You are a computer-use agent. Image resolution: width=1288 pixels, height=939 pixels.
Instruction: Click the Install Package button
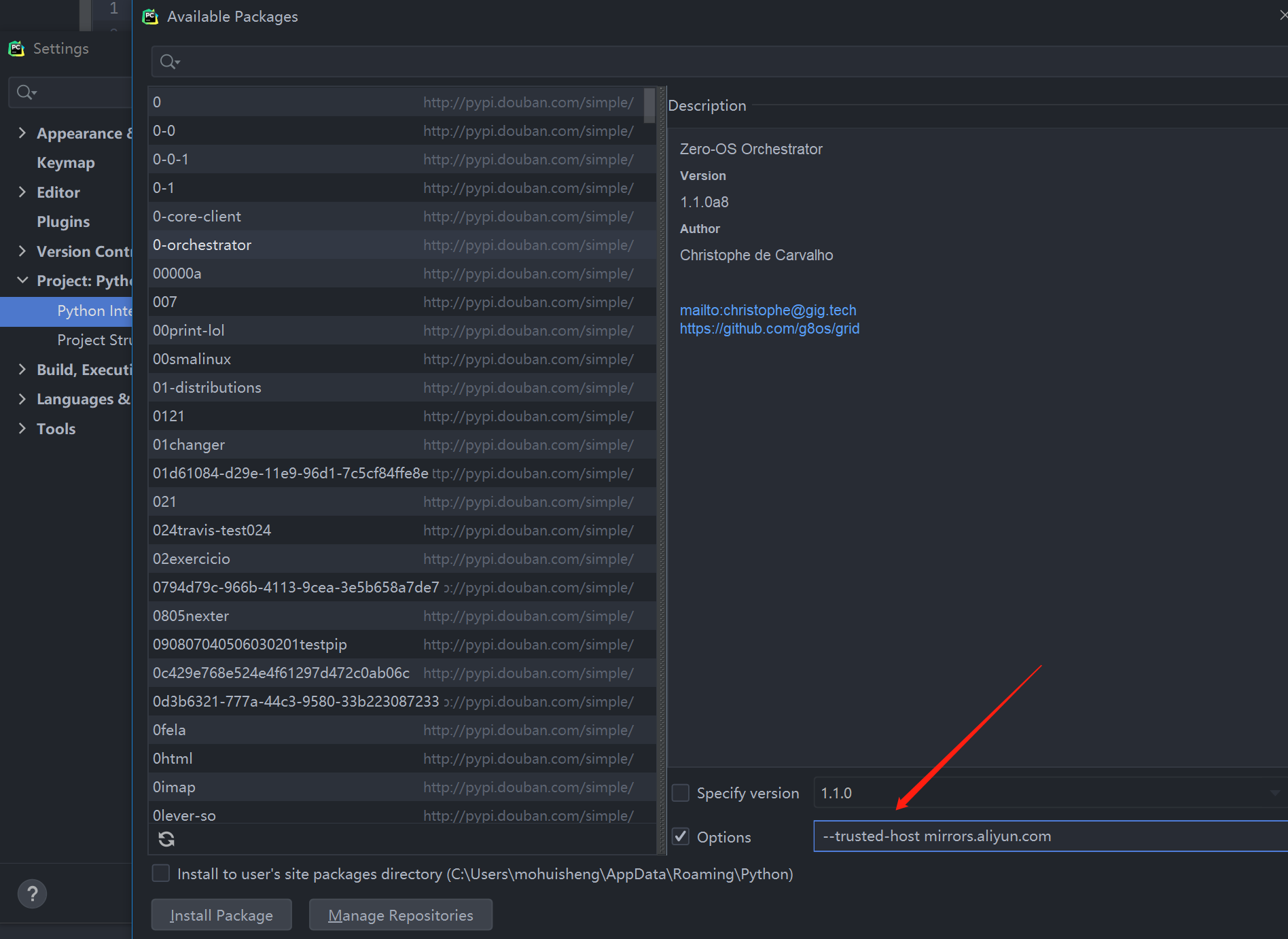point(221,915)
